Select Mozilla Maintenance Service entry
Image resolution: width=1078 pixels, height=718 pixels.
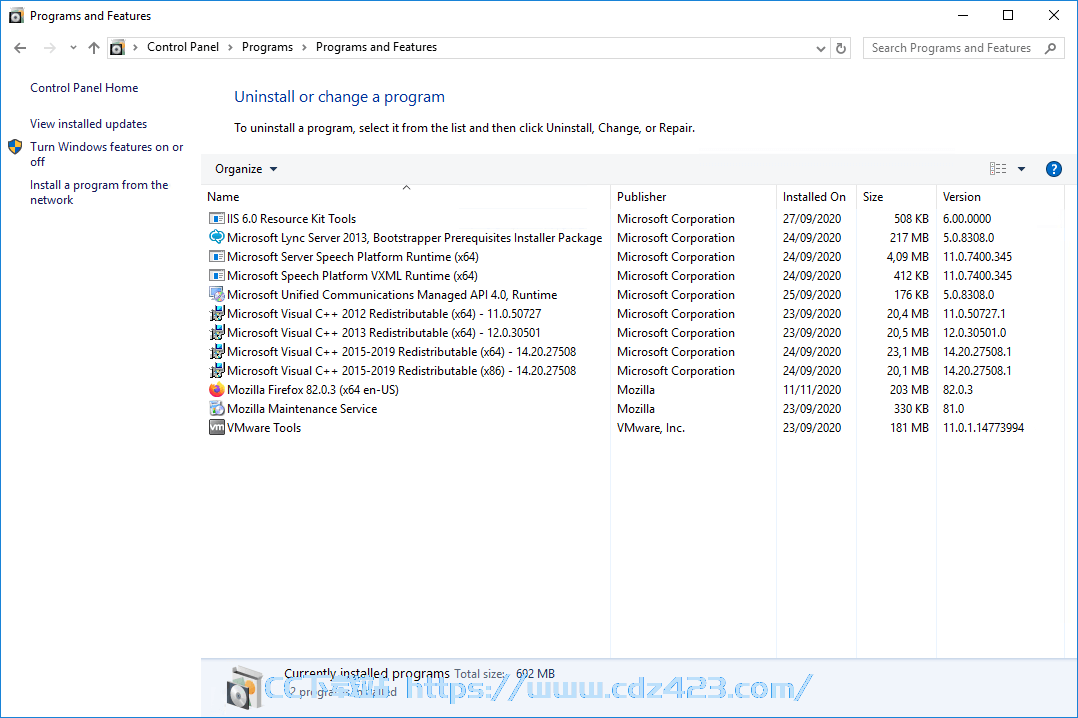point(302,409)
